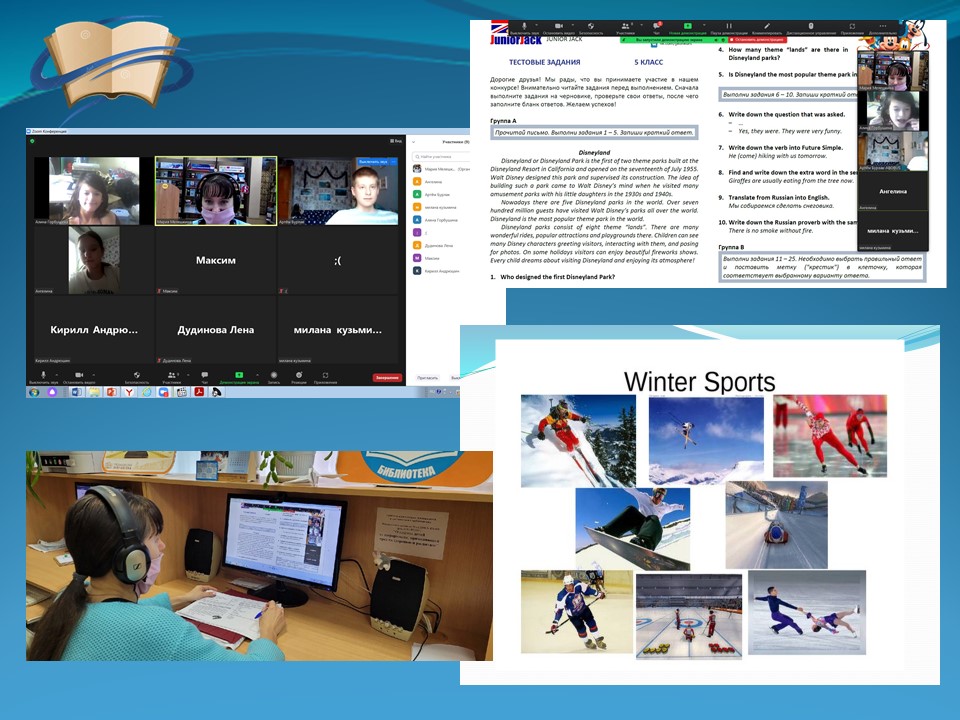Viewport: 960px width, 720px height.
Task: Click Annotate pencil icon in share bar
Action: [x=767, y=26]
